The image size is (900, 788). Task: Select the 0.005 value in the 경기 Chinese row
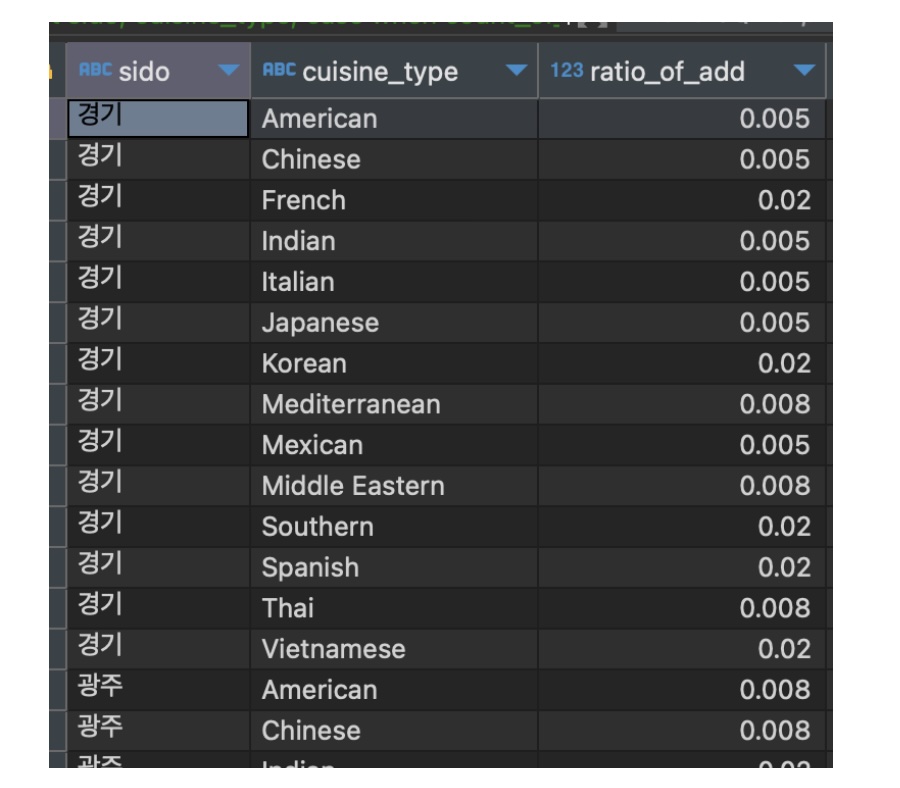[x=682, y=160]
